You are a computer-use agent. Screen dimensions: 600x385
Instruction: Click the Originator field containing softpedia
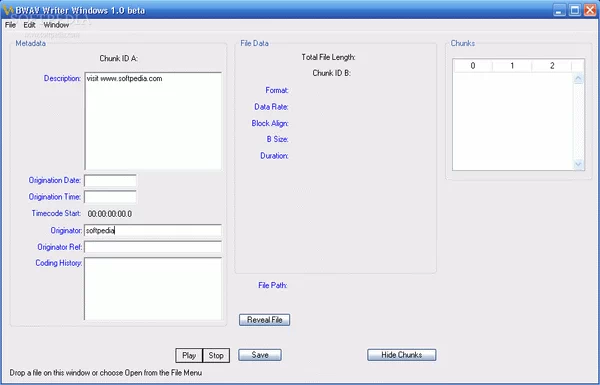[x=153, y=230]
